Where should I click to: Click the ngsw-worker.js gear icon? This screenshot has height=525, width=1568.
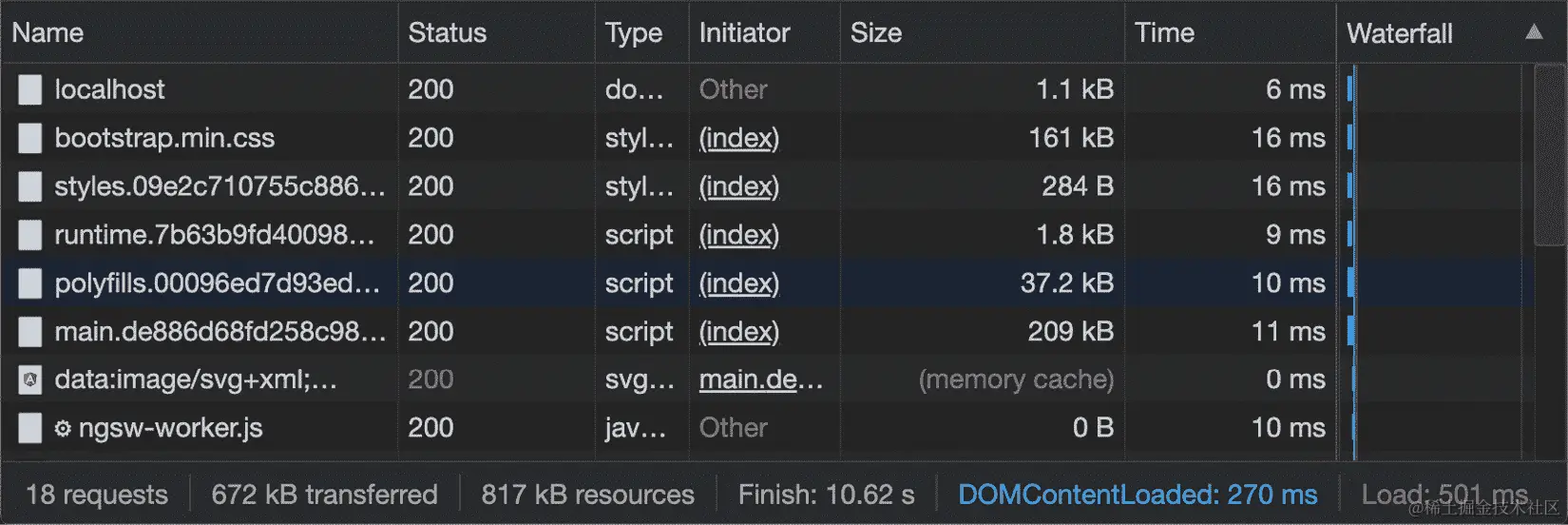[x=63, y=429]
